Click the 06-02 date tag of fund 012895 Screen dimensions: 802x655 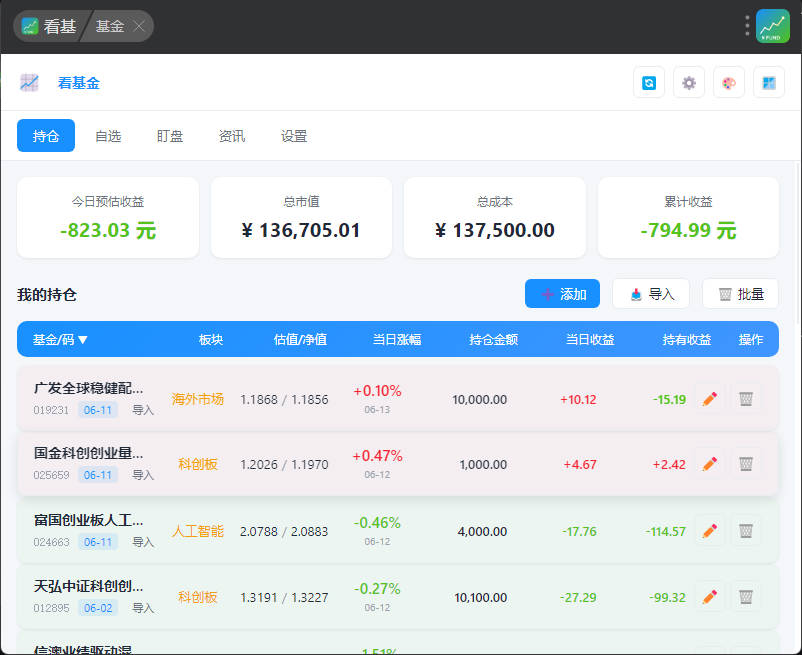pos(98,608)
